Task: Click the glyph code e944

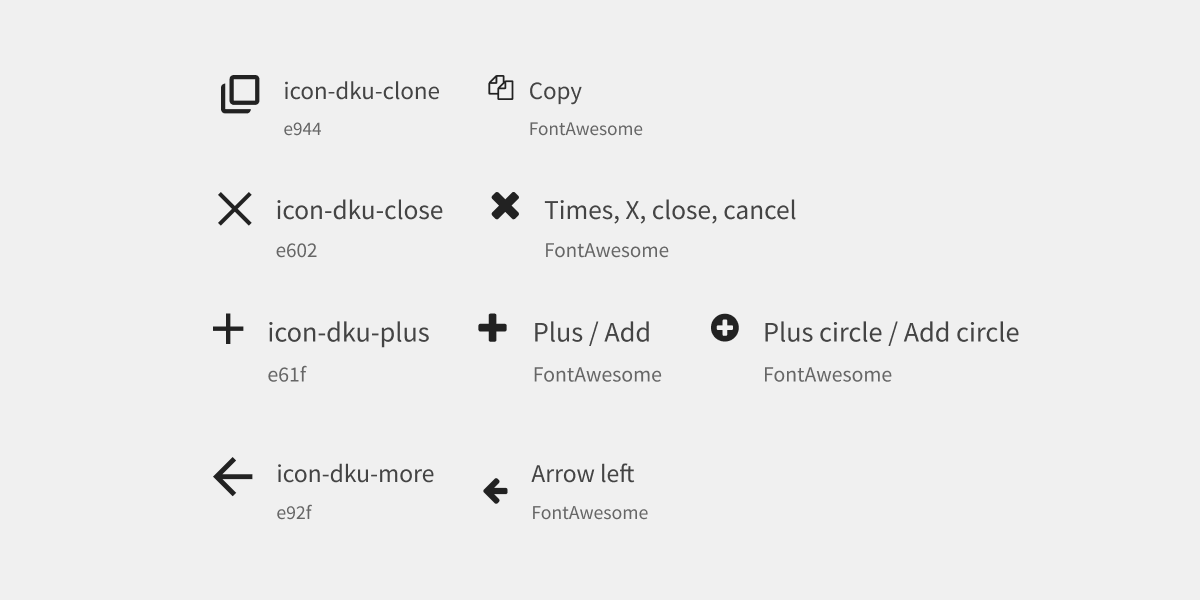Action: pos(302,129)
